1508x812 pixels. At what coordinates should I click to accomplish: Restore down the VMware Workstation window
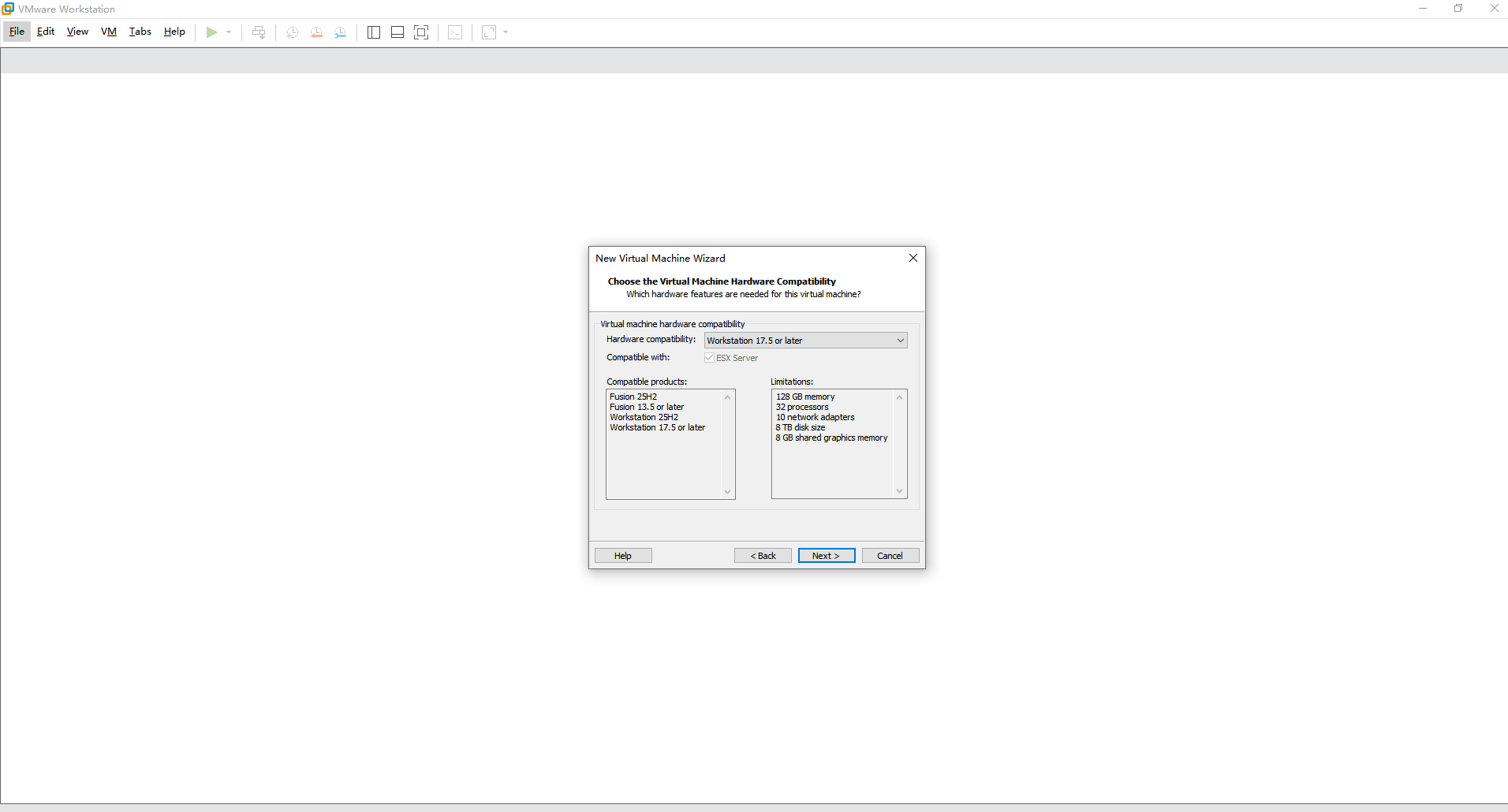pos(1458,9)
